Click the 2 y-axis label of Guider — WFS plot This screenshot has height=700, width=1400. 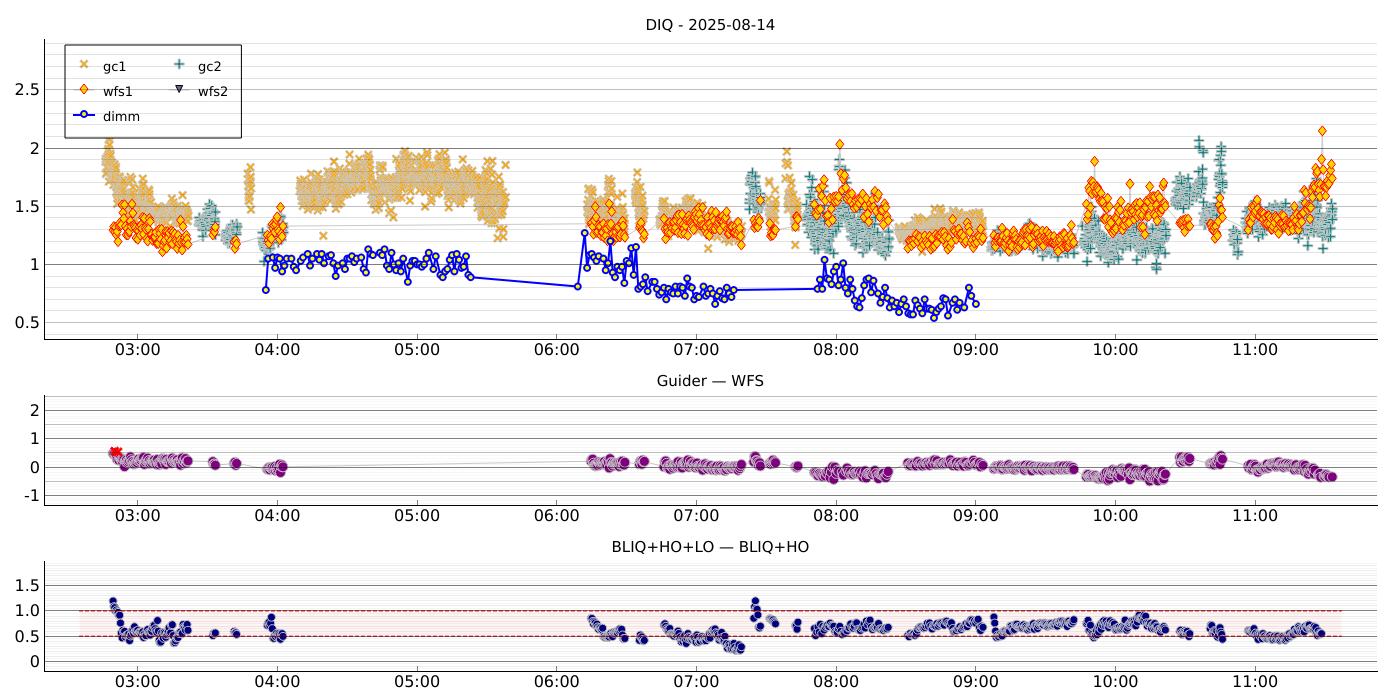coord(34,410)
